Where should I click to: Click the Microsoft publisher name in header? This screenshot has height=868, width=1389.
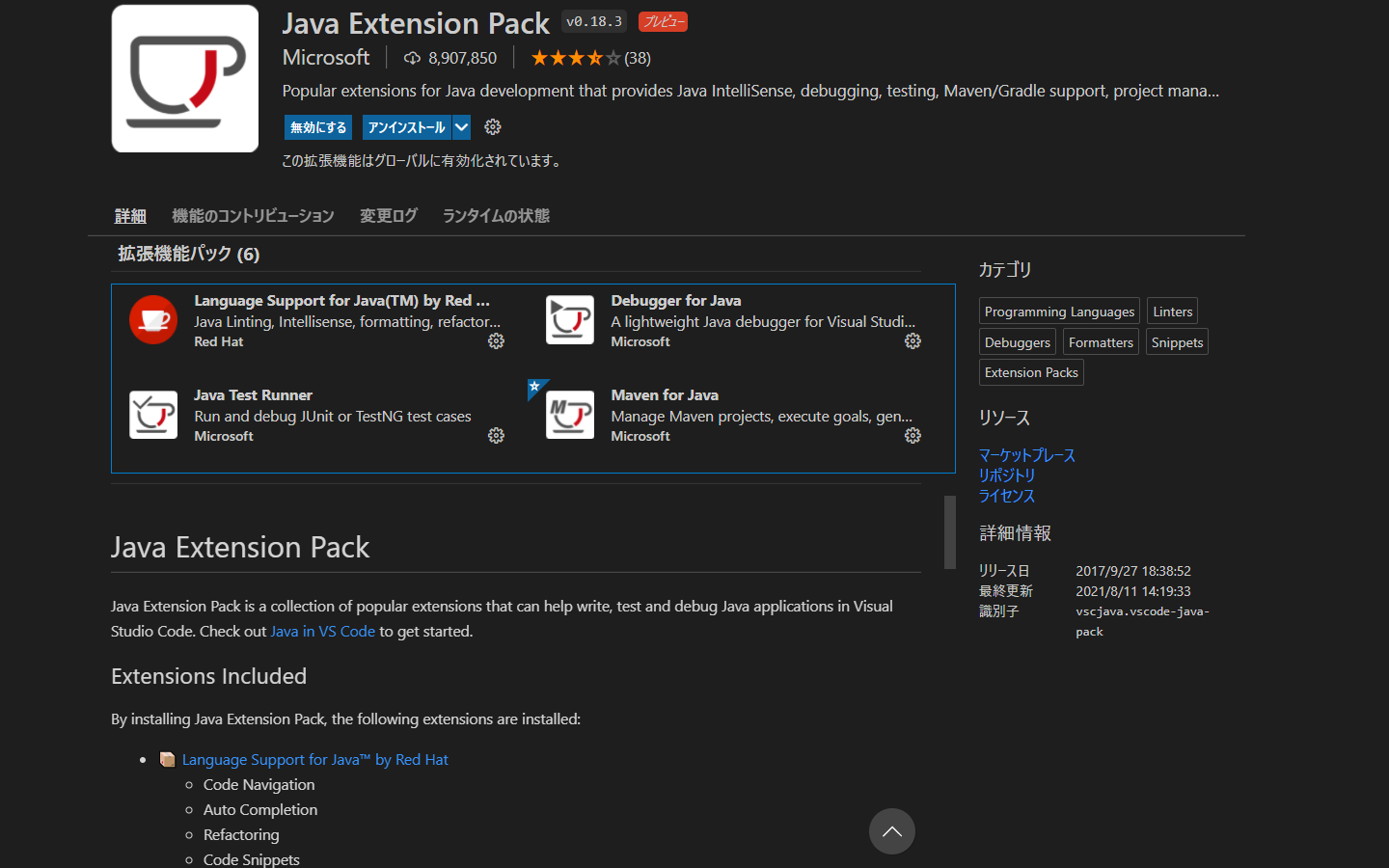coord(326,58)
